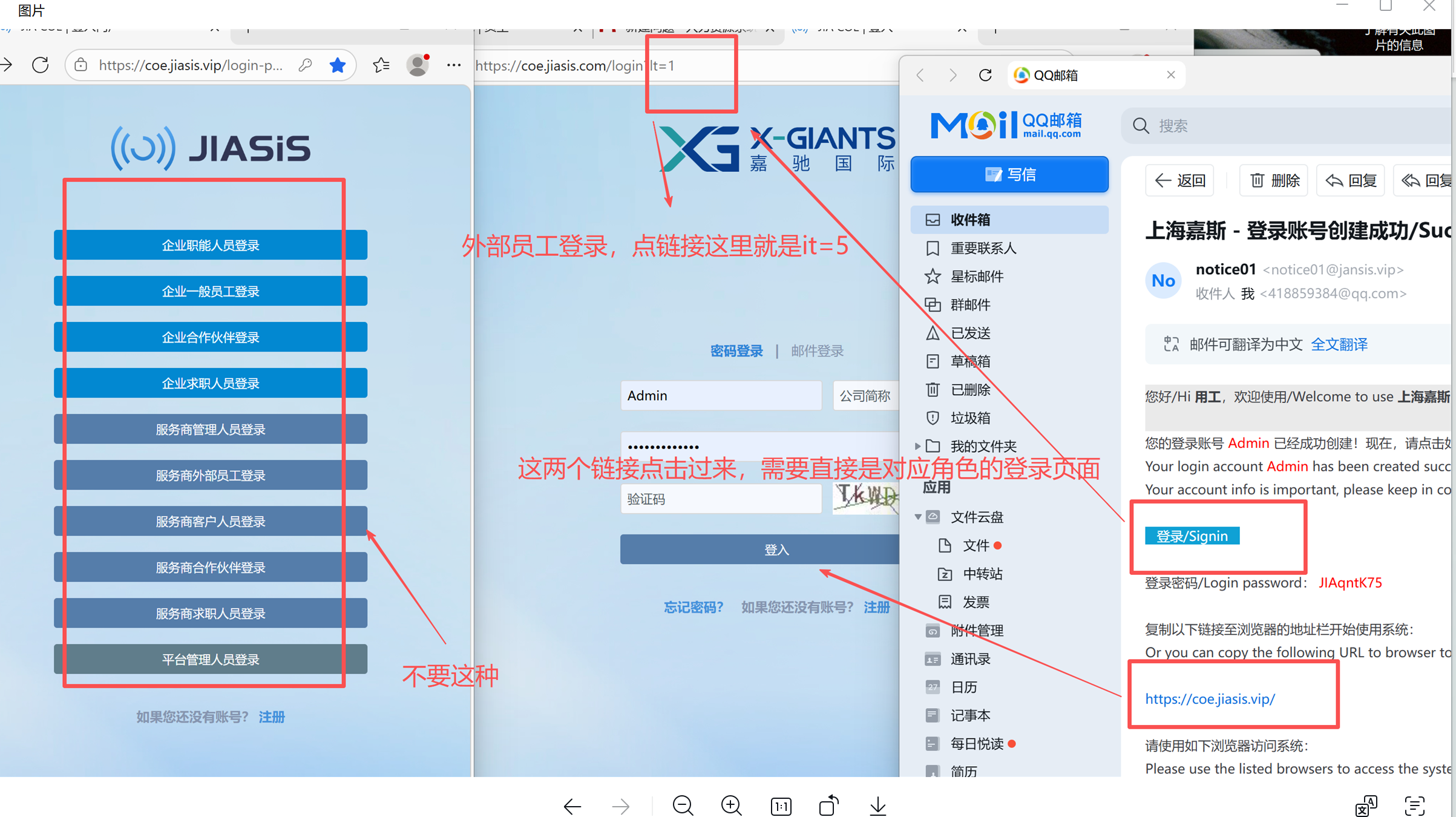
Task: Click the zoom in magnifier icon
Action: tap(731, 806)
